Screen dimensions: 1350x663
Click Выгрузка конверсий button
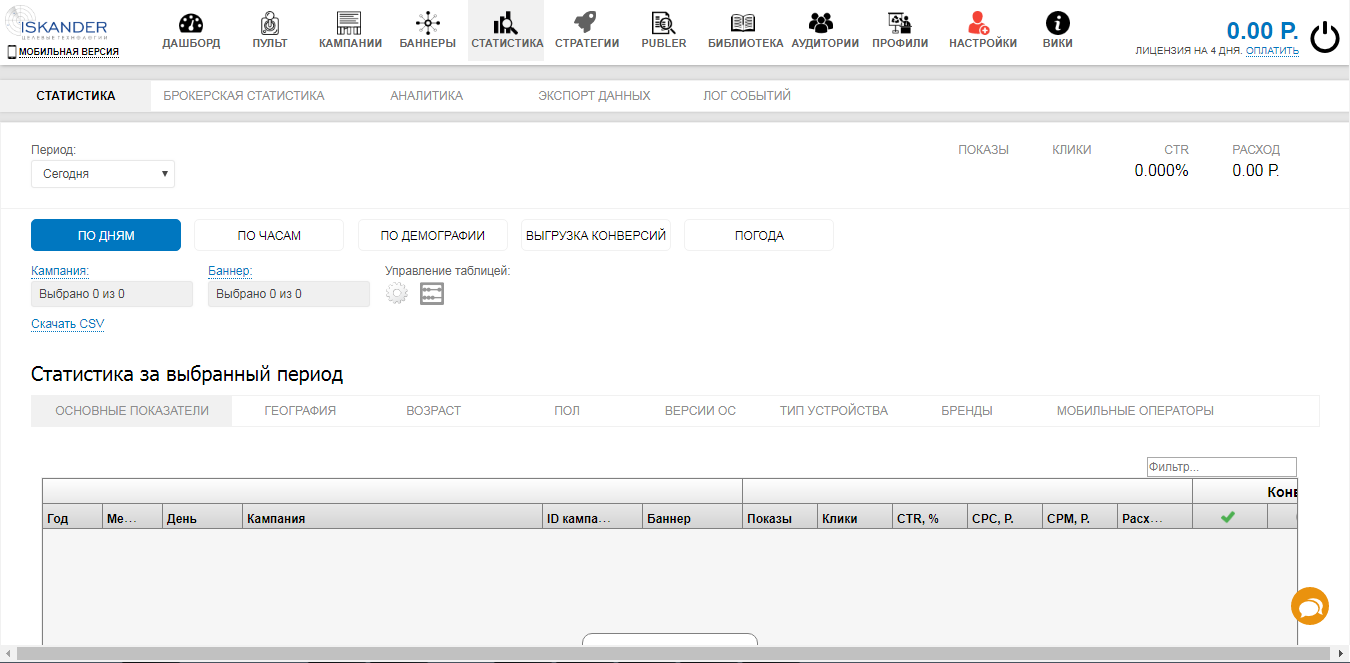pyautogui.click(x=596, y=235)
